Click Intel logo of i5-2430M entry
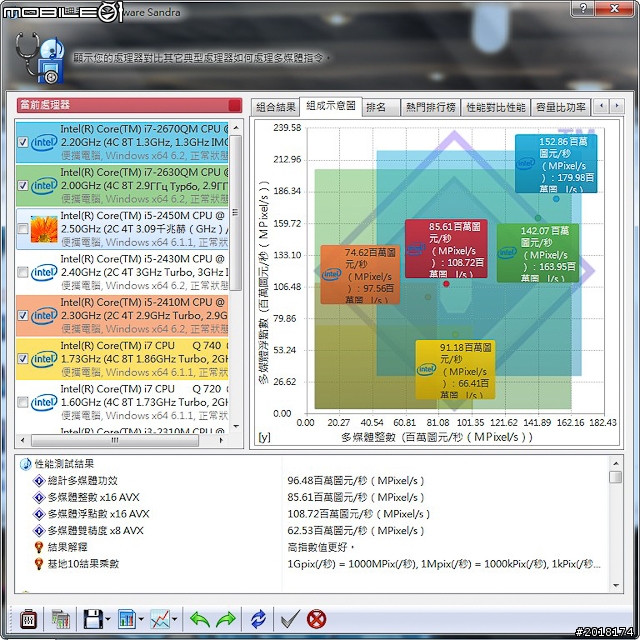Viewport: 640px width, 640px height. coord(44,272)
